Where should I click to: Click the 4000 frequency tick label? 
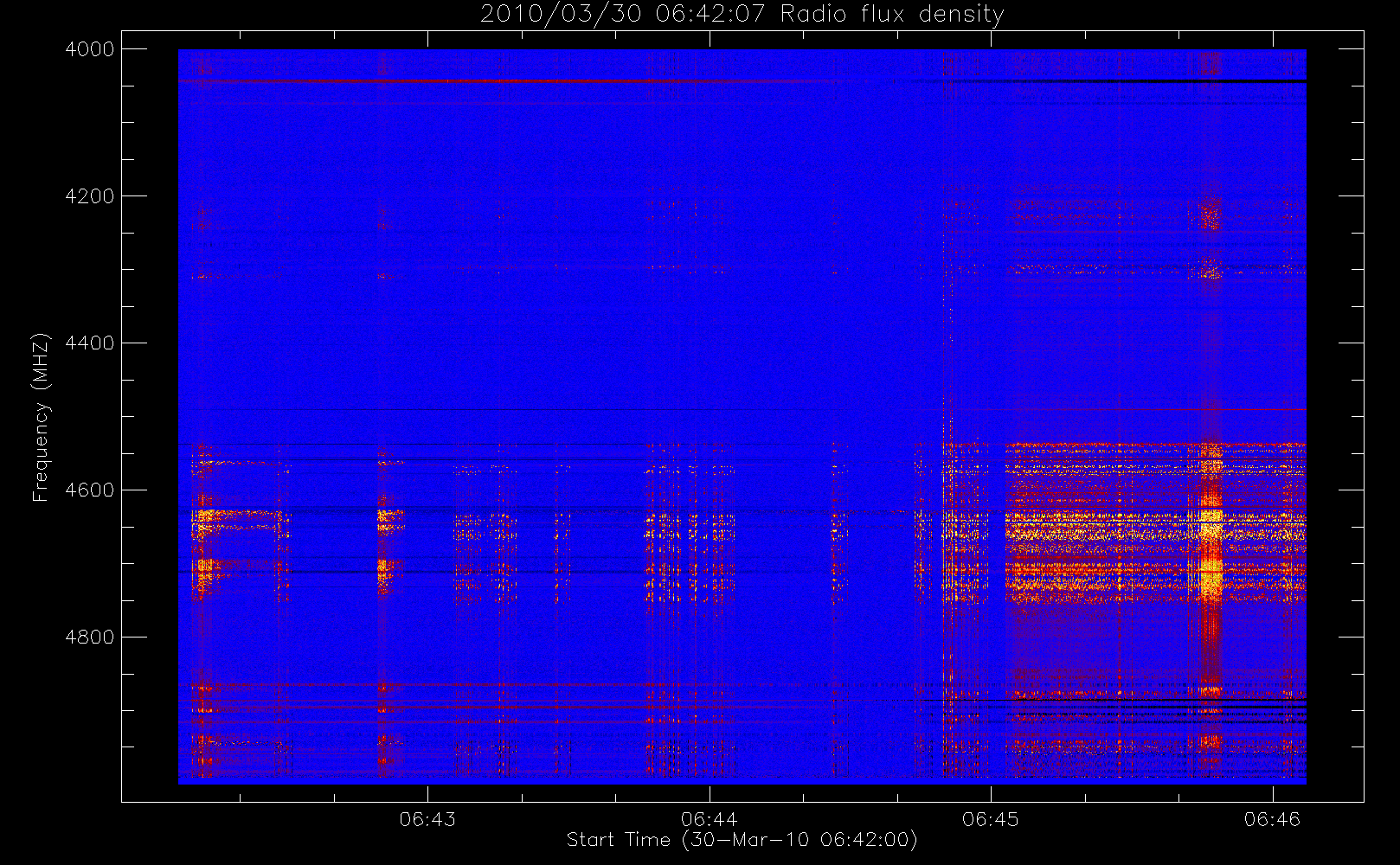pyautogui.click(x=90, y=49)
